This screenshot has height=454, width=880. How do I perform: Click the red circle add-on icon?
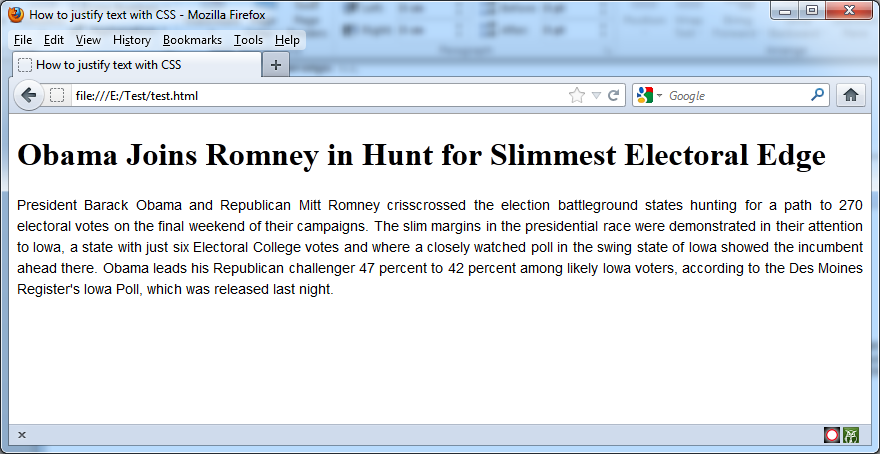[832, 435]
